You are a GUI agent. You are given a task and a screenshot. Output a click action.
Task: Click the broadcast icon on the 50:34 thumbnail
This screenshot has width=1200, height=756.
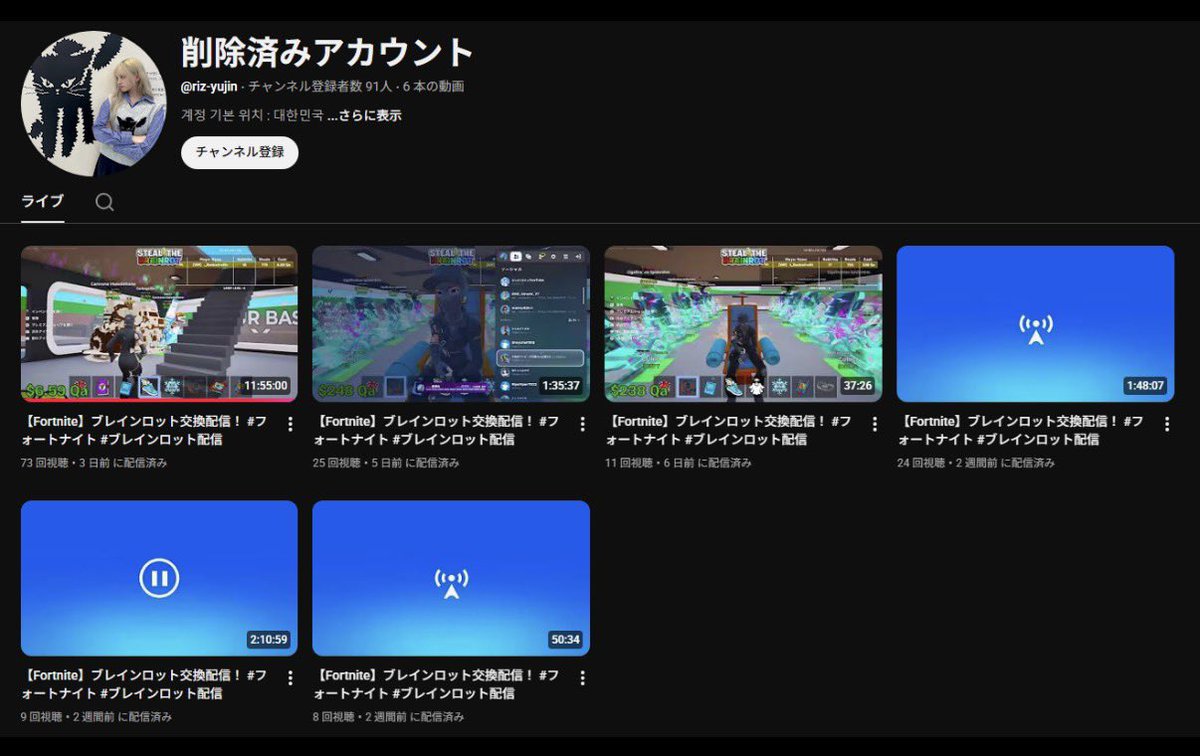pos(451,583)
